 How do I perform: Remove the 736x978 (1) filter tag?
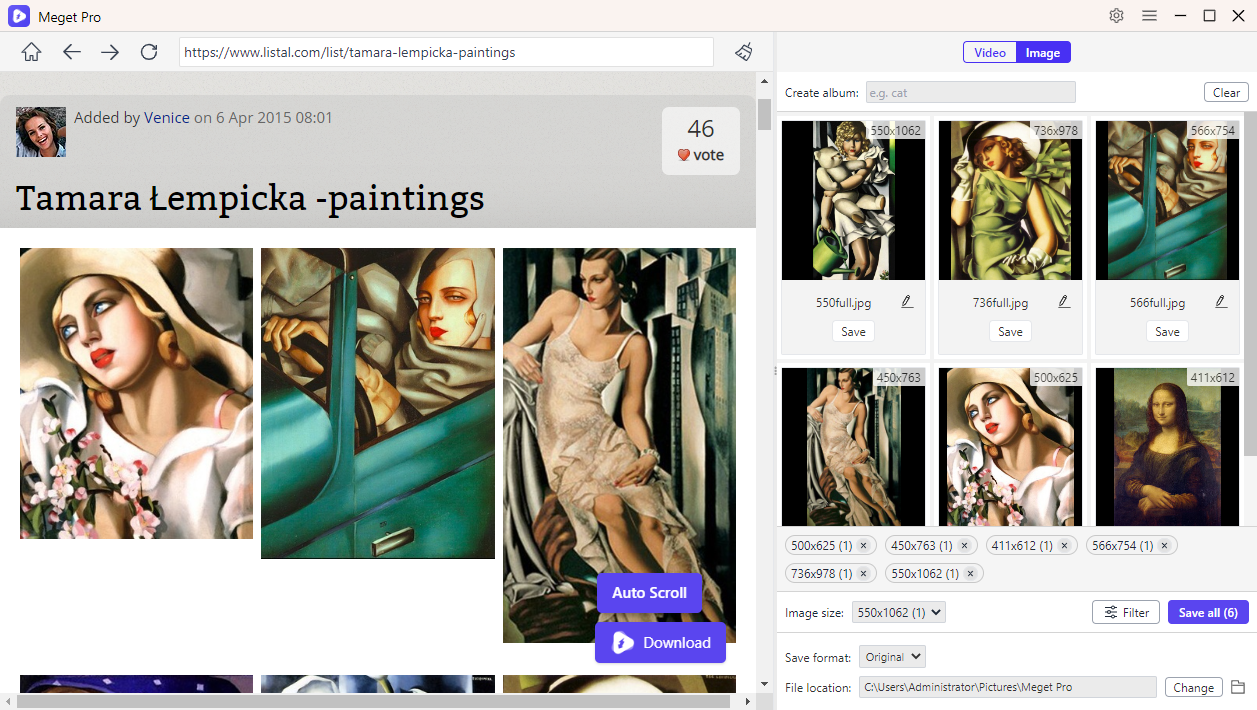pyautogui.click(x=862, y=573)
